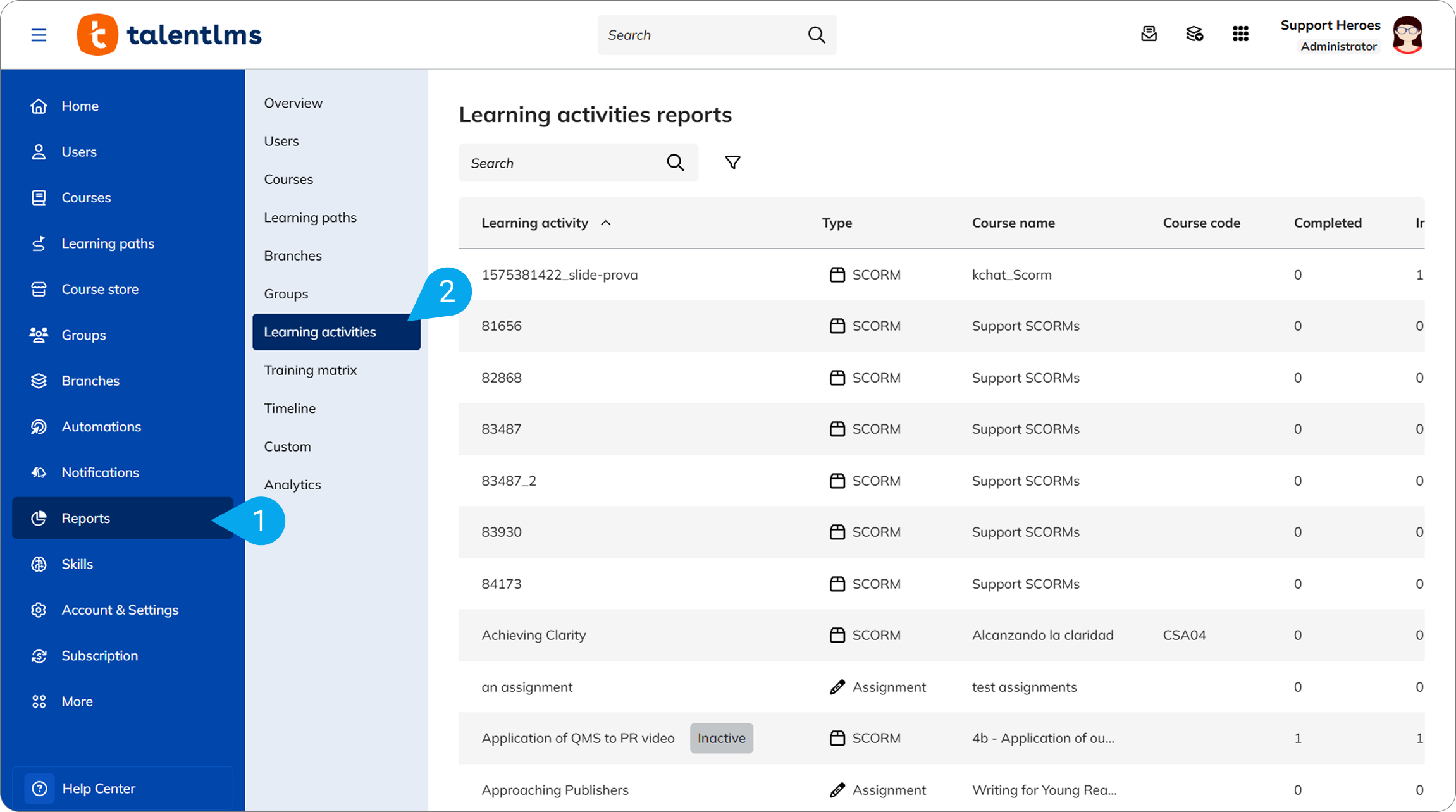
Task: Open the layered stack icon in header
Action: [1194, 34]
